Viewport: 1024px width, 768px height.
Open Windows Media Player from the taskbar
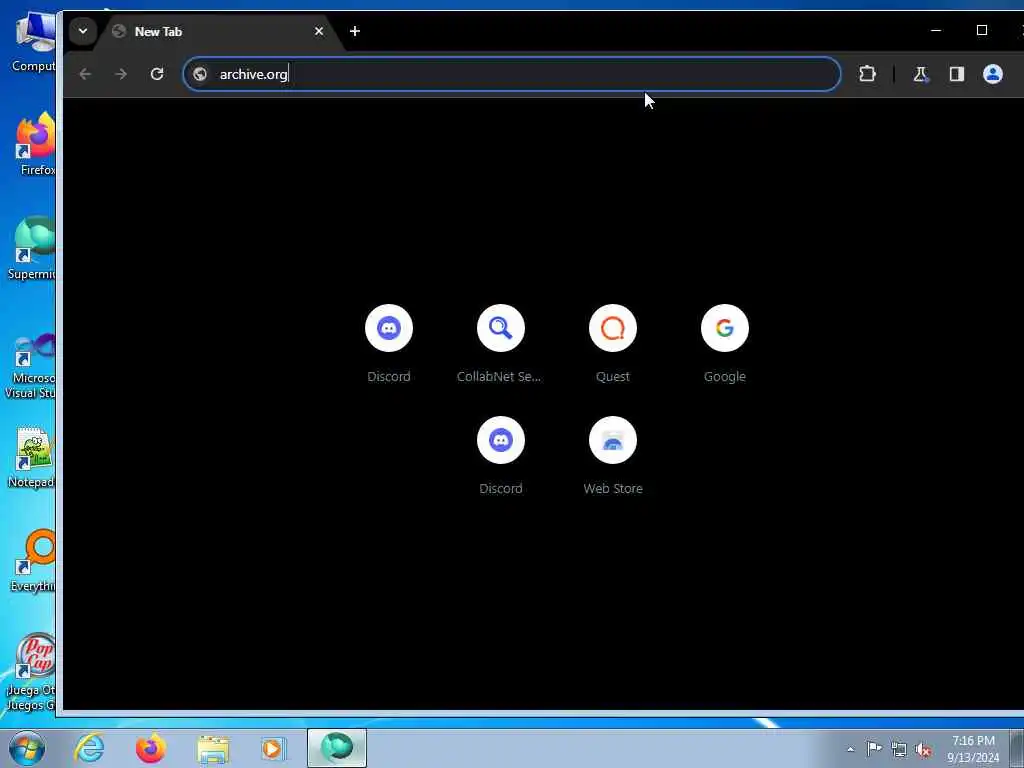click(273, 748)
